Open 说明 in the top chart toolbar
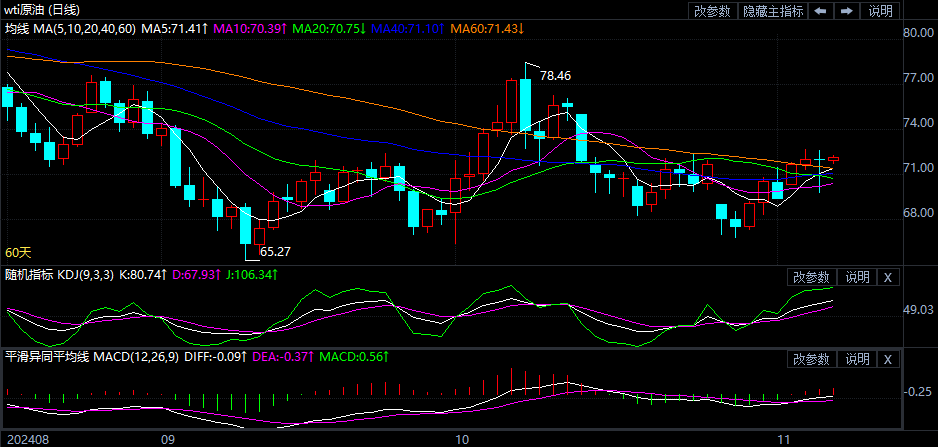The image size is (938, 447). [x=881, y=11]
